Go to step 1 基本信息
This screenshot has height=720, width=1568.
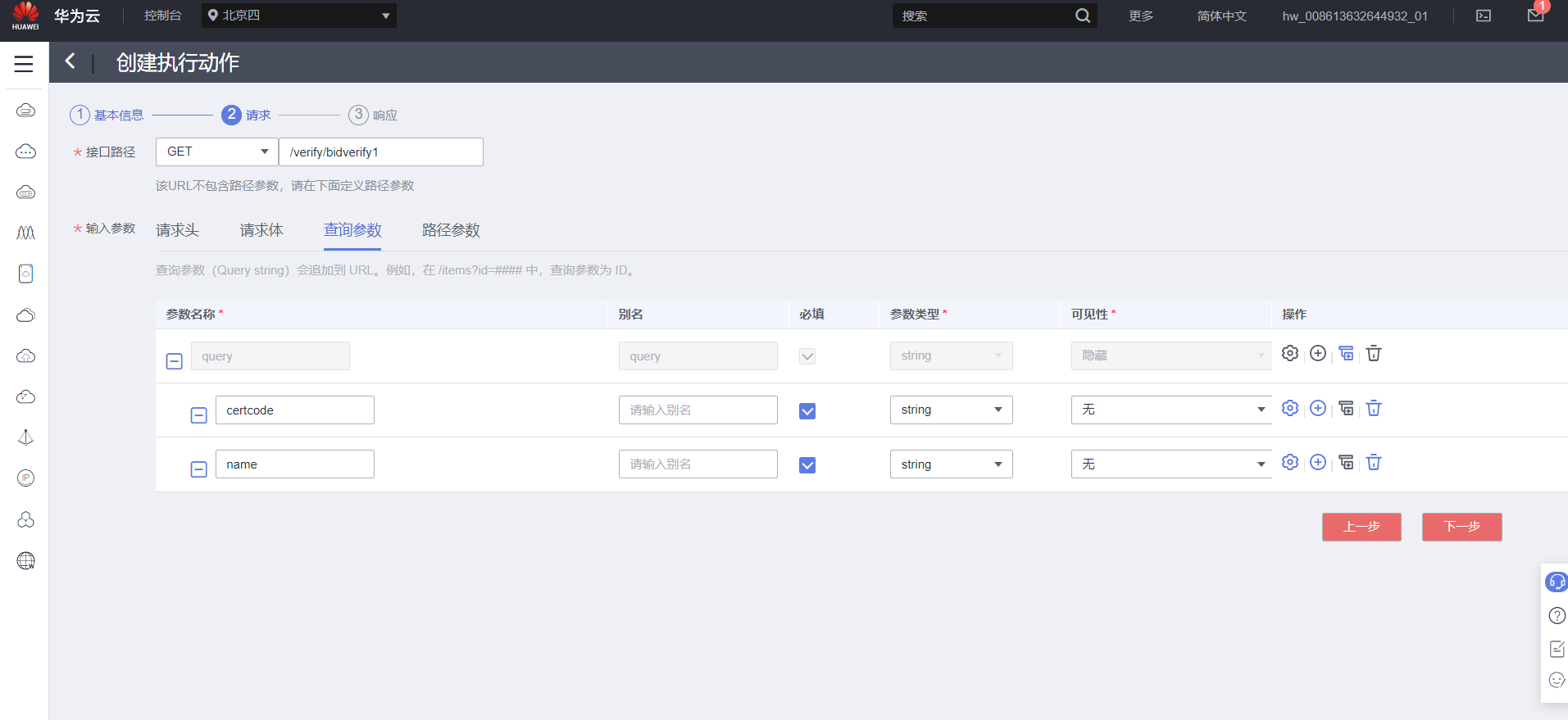pos(107,115)
